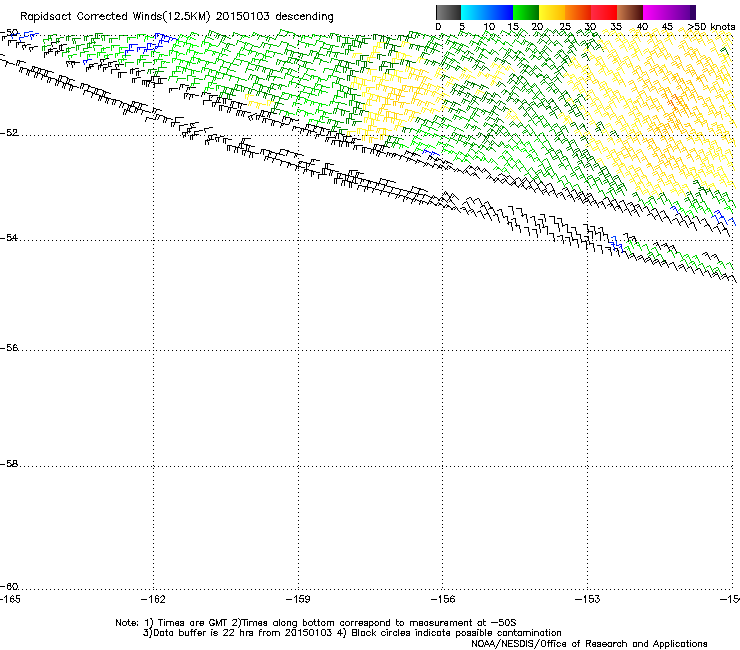Click the yellow 20-25 knots color band
Image resolution: width=740 pixels, height=650 pixels.
coord(552,12)
